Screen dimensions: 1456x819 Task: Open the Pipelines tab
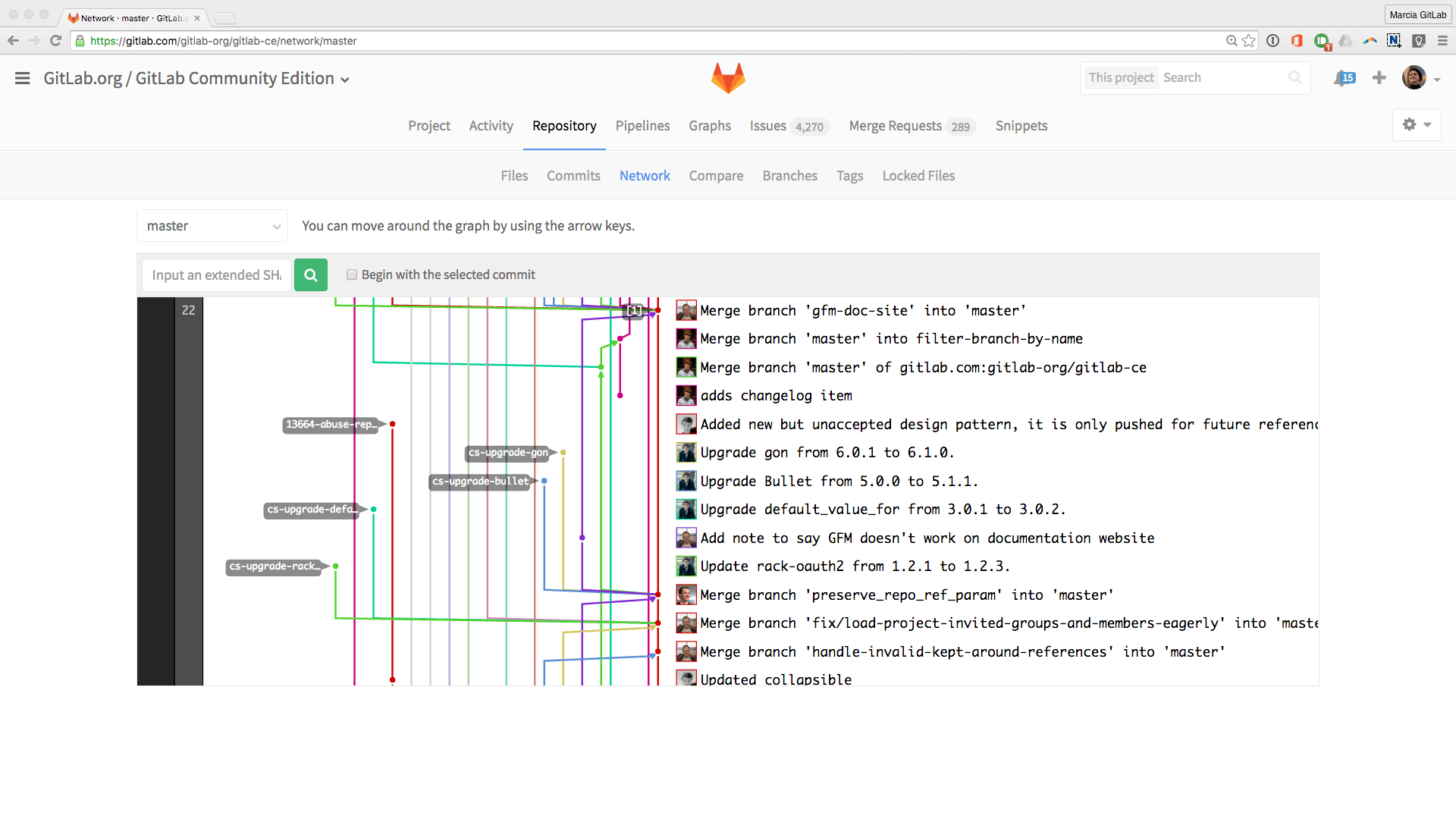[x=642, y=126]
